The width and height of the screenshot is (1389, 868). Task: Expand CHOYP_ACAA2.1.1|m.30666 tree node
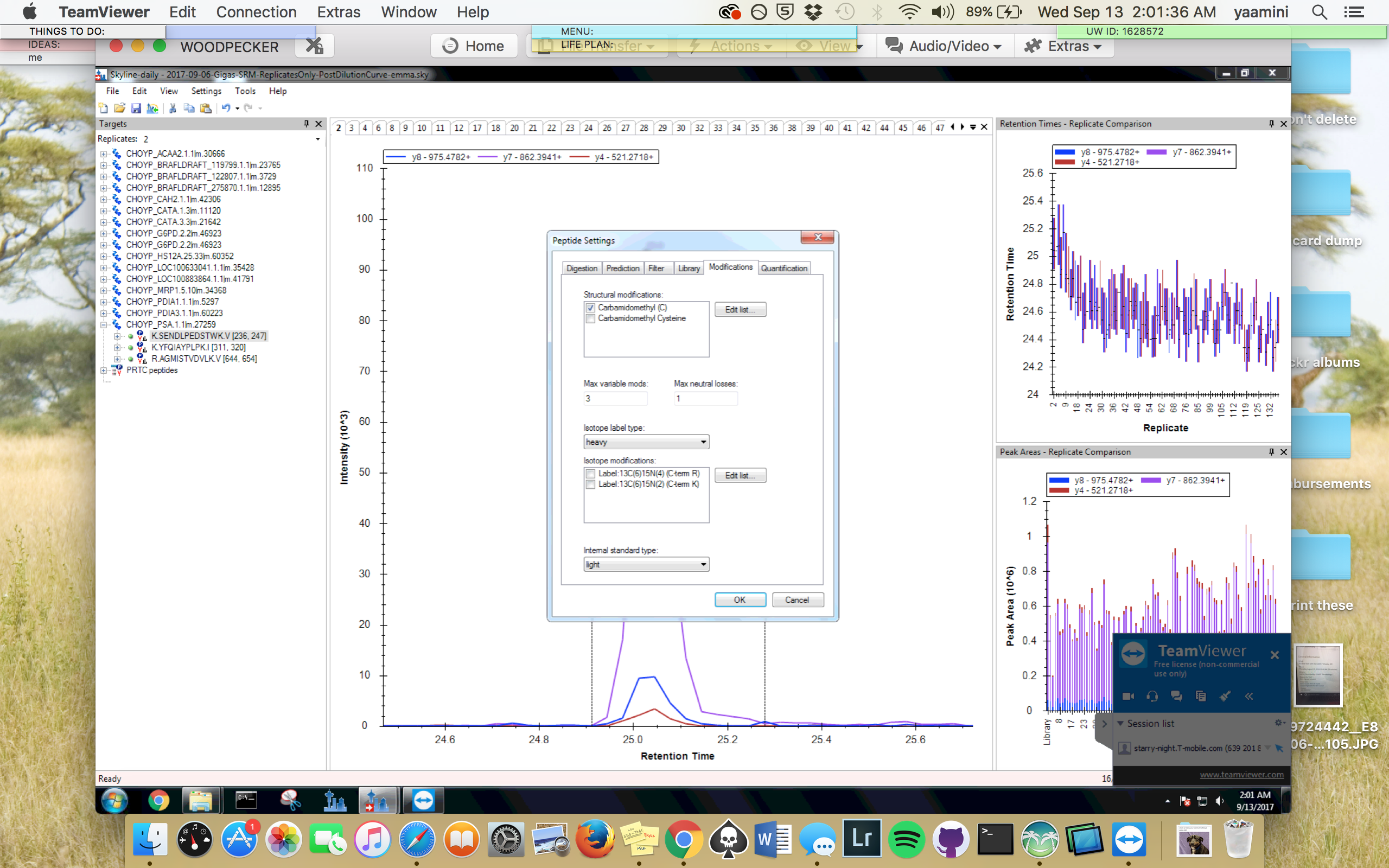pos(103,154)
